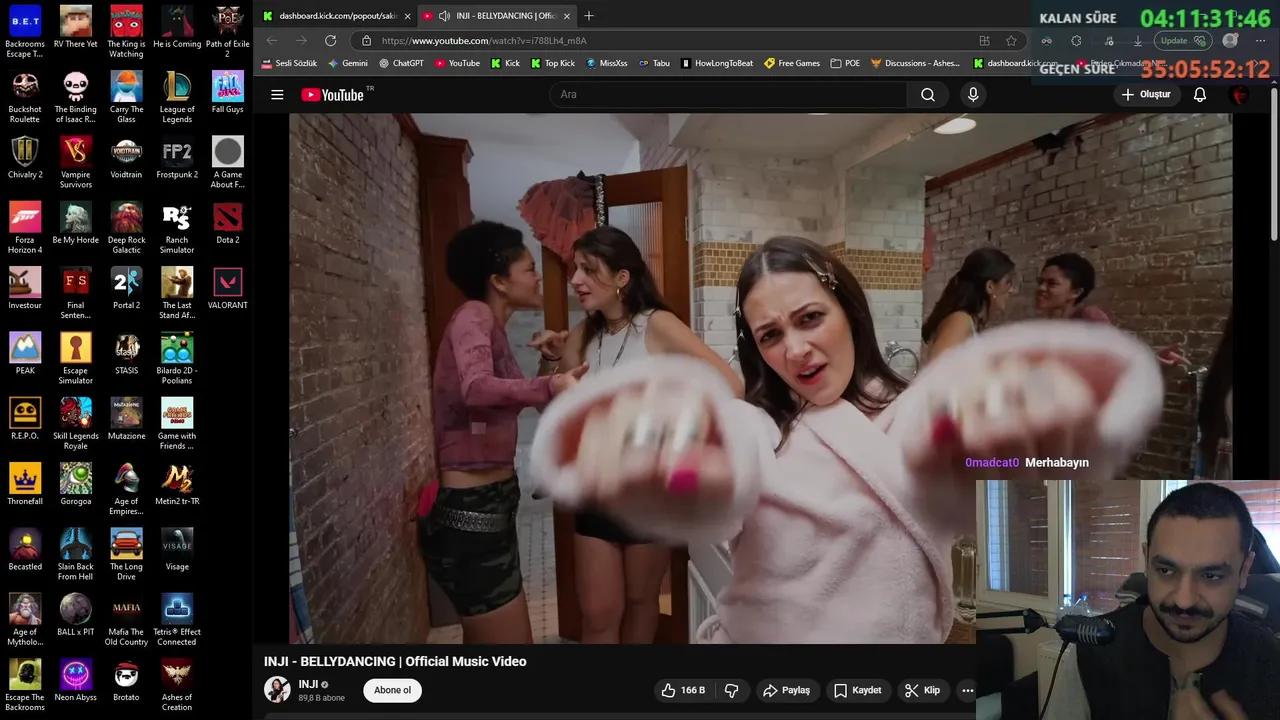
Task: Launch Portal 2 desktop shortcut
Action: (126, 288)
